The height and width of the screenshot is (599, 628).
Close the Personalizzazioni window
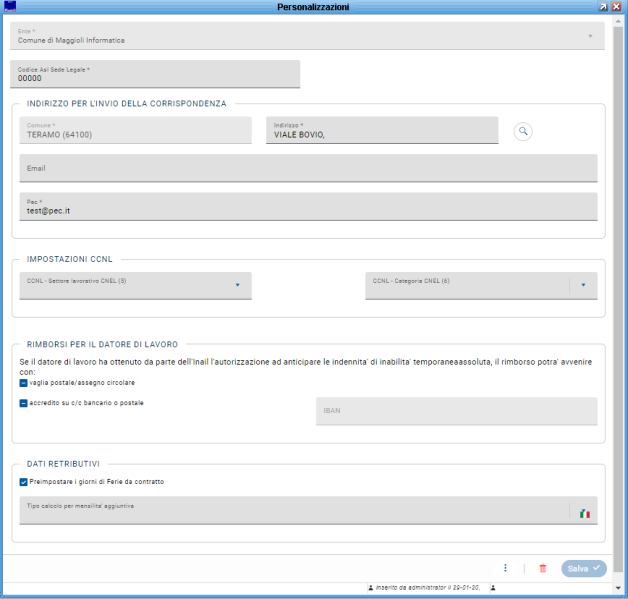tap(616, 7)
